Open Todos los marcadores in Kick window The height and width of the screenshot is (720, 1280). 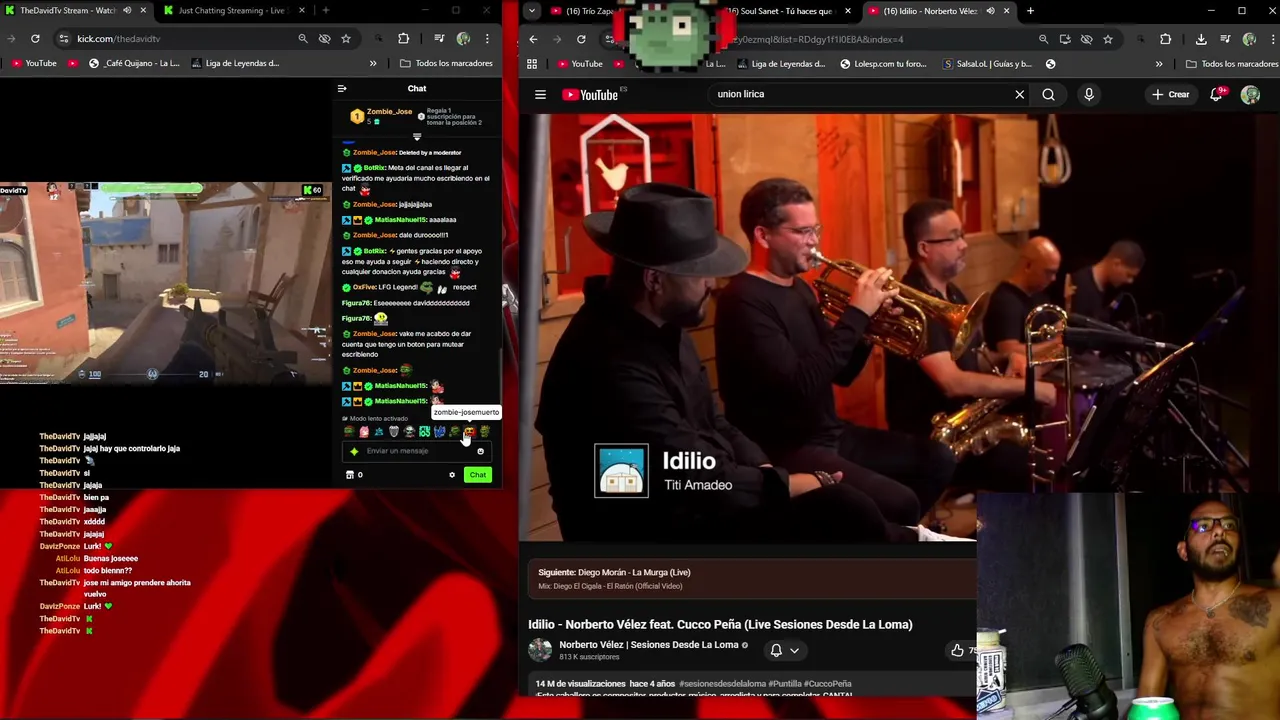pyautogui.click(x=446, y=63)
